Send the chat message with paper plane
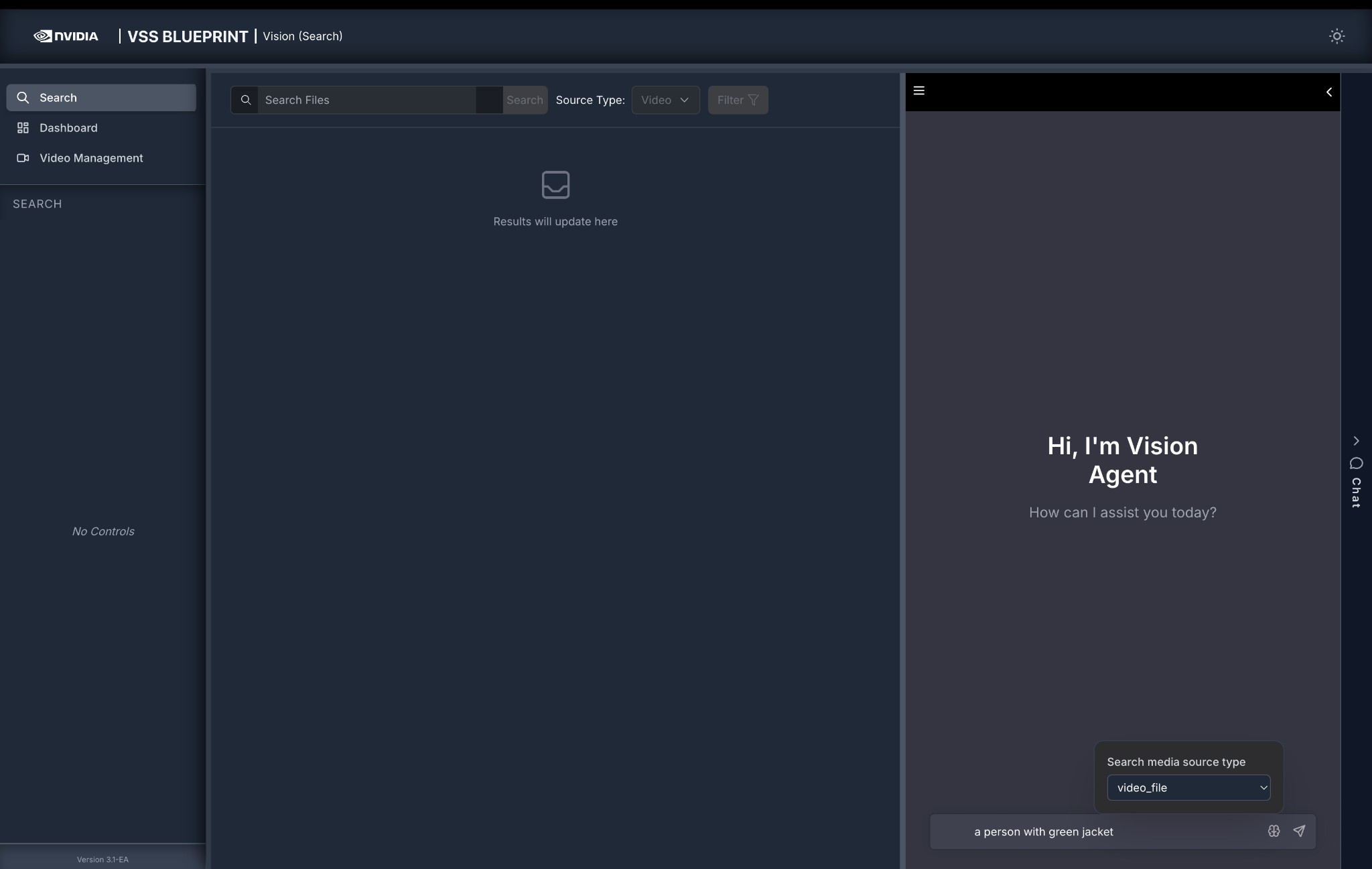 1299,831
